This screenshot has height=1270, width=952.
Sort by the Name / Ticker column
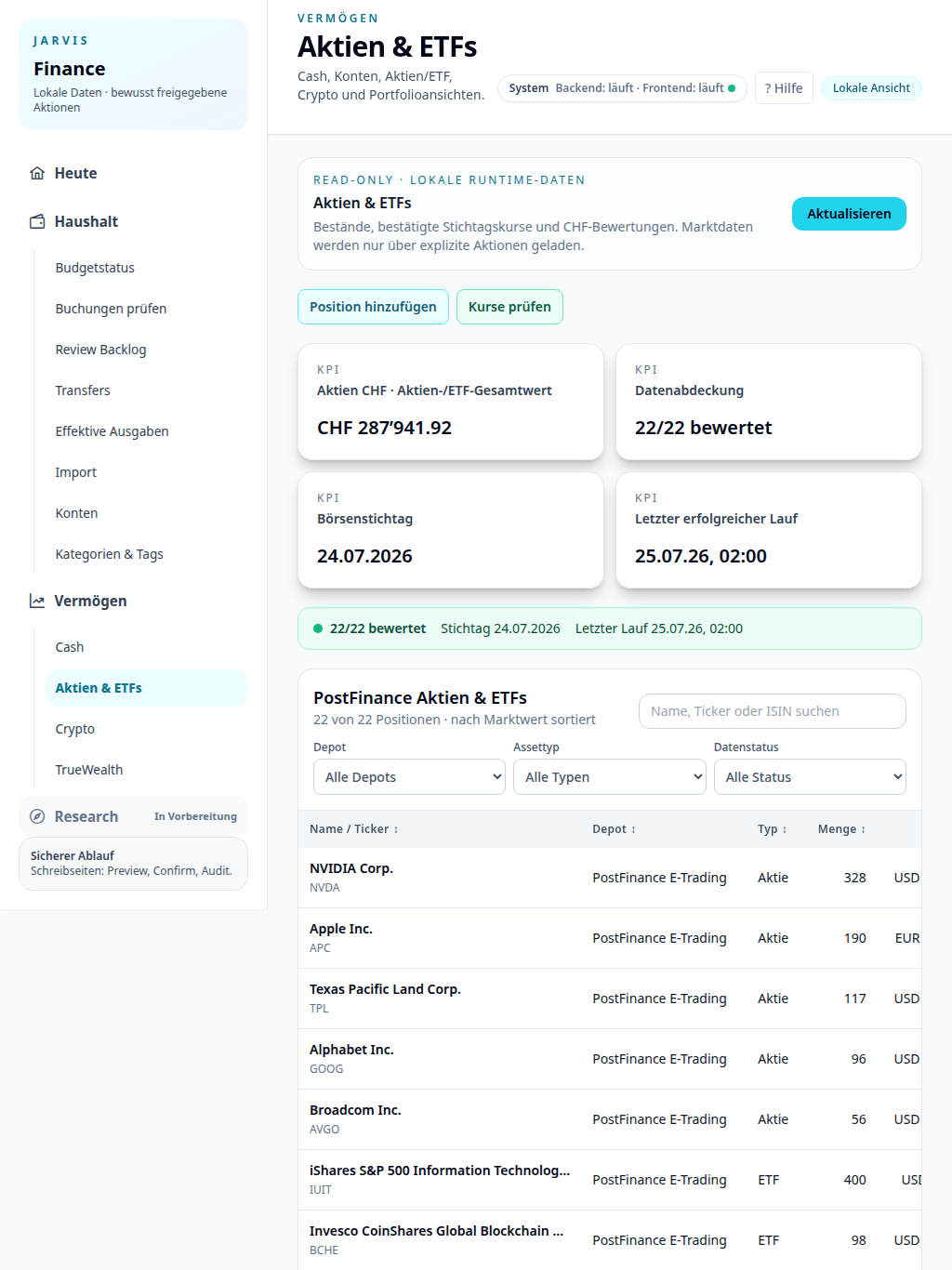click(x=353, y=829)
